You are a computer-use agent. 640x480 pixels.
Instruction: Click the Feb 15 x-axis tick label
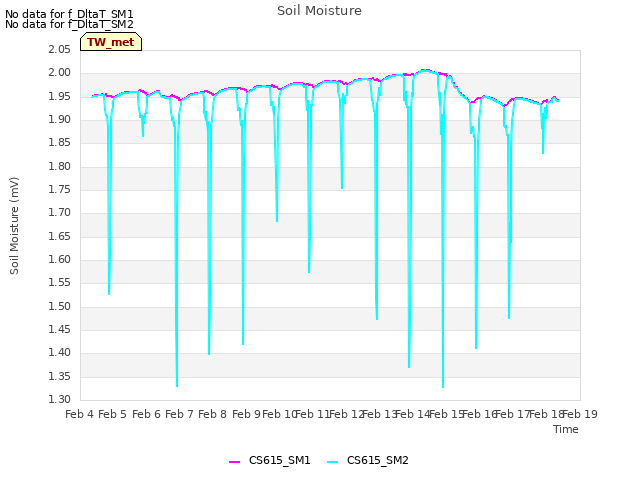(447, 414)
